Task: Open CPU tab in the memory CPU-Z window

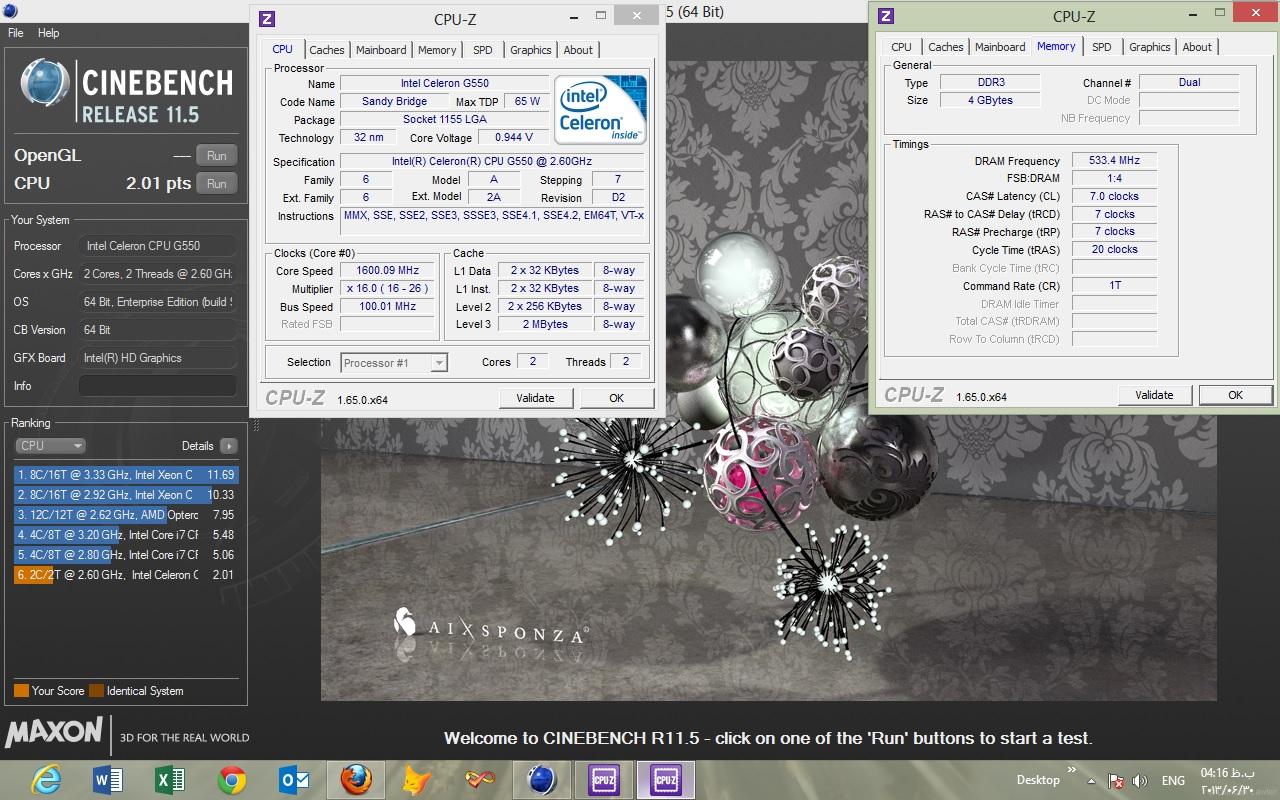Action: [901, 47]
